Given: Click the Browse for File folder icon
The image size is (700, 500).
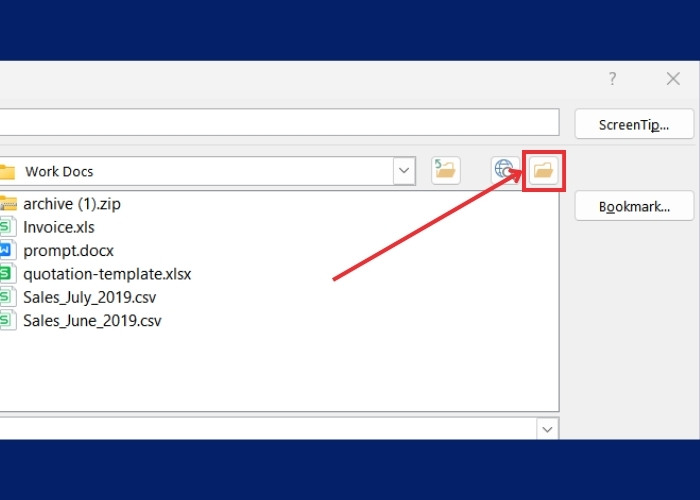Looking at the screenshot, I should click(543, 171).
